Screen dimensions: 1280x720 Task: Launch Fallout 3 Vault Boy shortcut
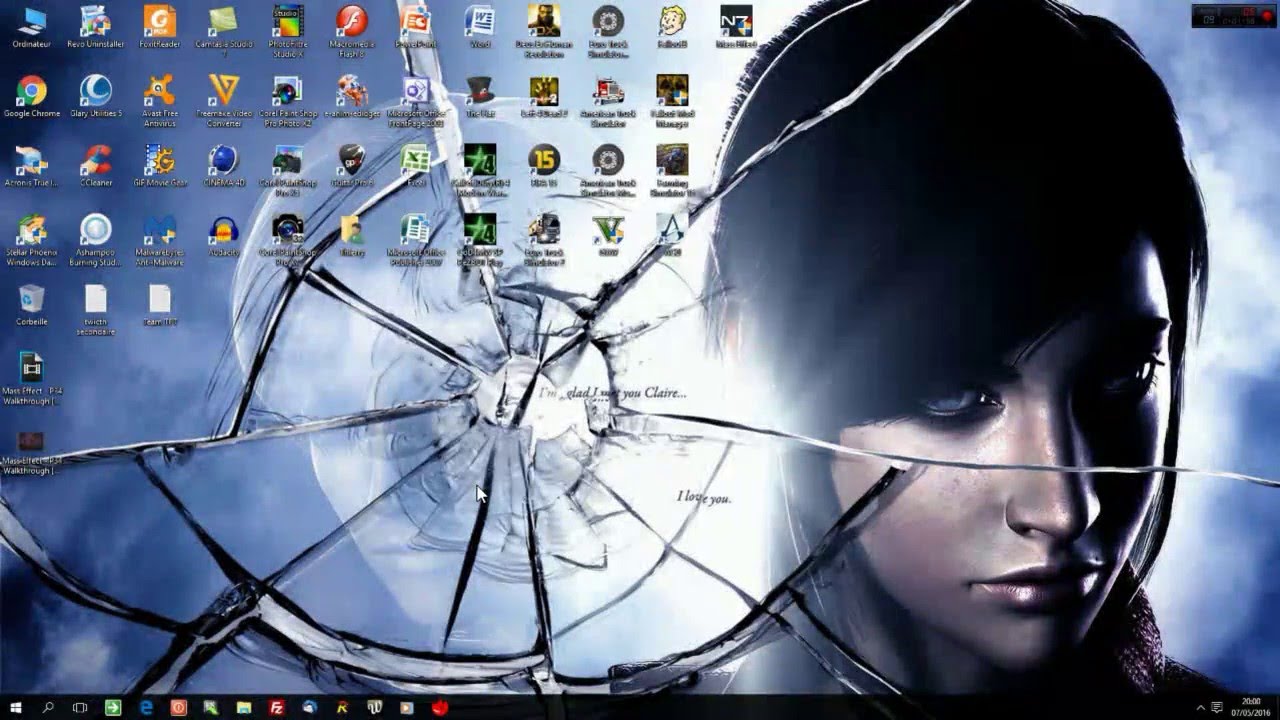[x=672, y=27]
